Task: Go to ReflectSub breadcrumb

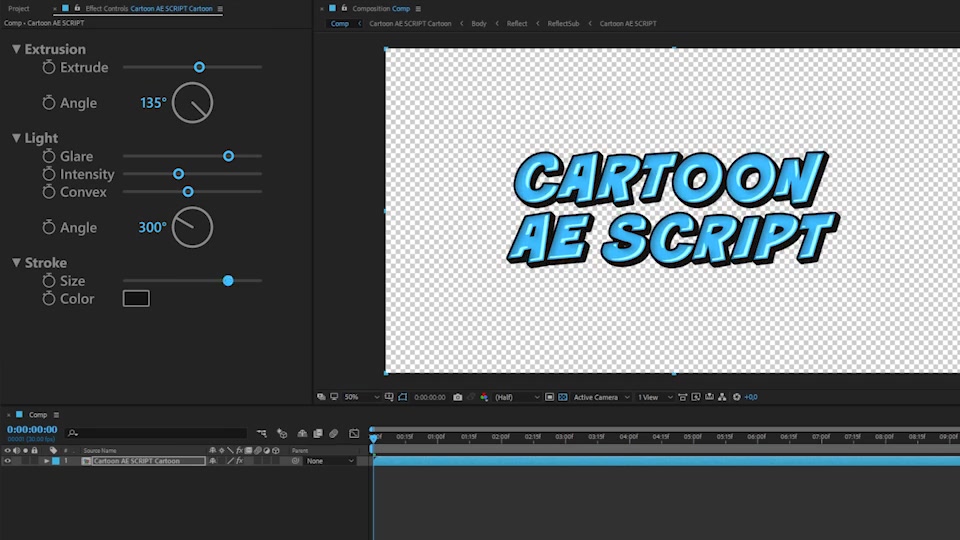Action: pos(563,23)
